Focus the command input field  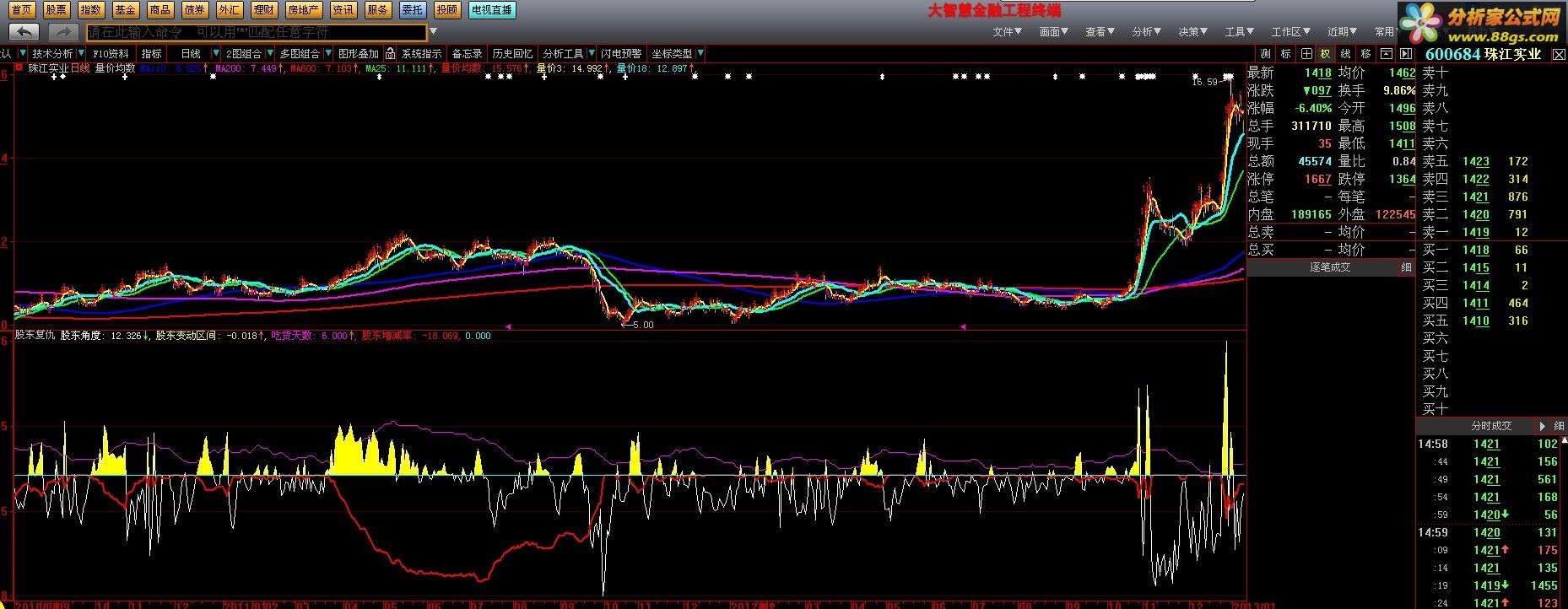tap(257, 33)
